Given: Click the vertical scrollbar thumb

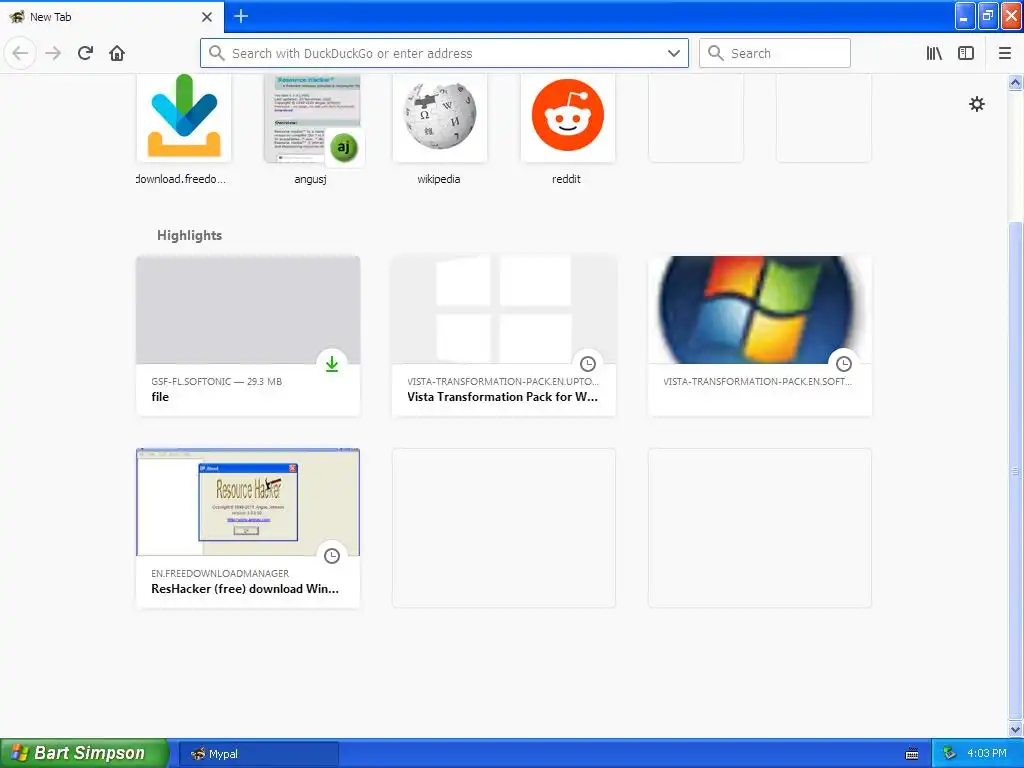Looking at the screenshot, I should [x=1015, y=470].
